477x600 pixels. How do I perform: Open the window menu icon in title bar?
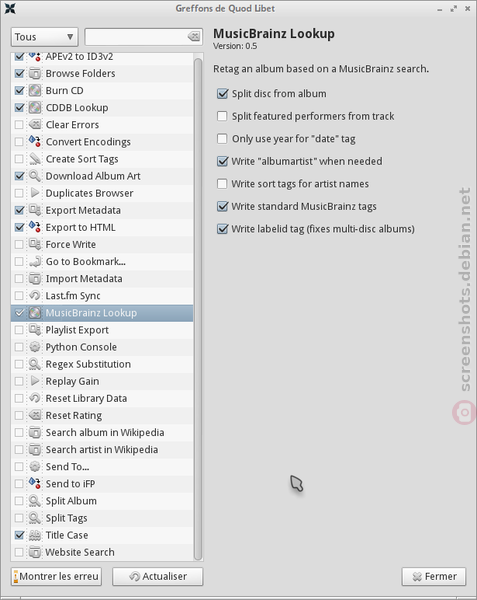10,8
